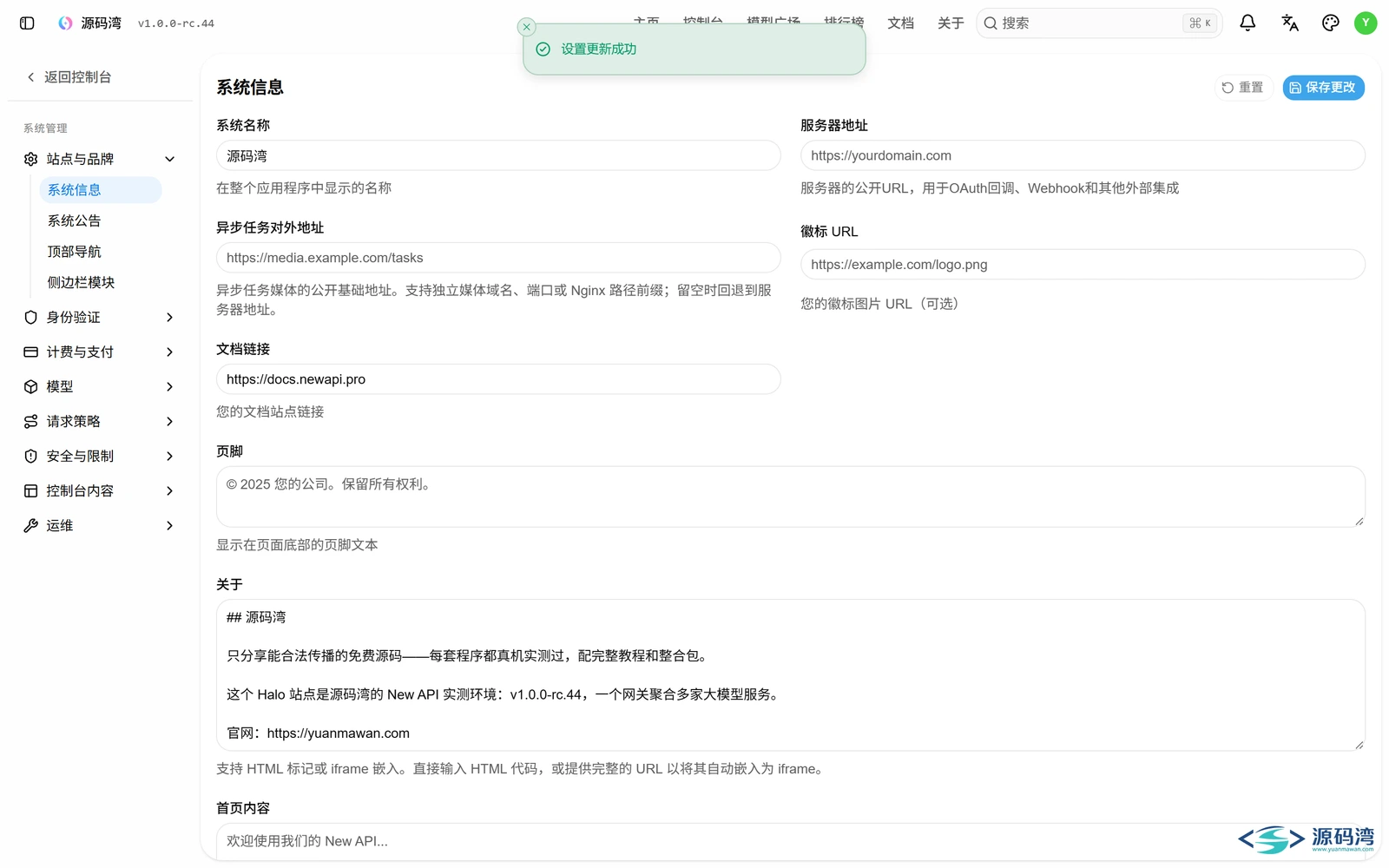The image size is (1389, 868).
Task: Expand the 控制台内容 section chevron
Action: [170, 490]
